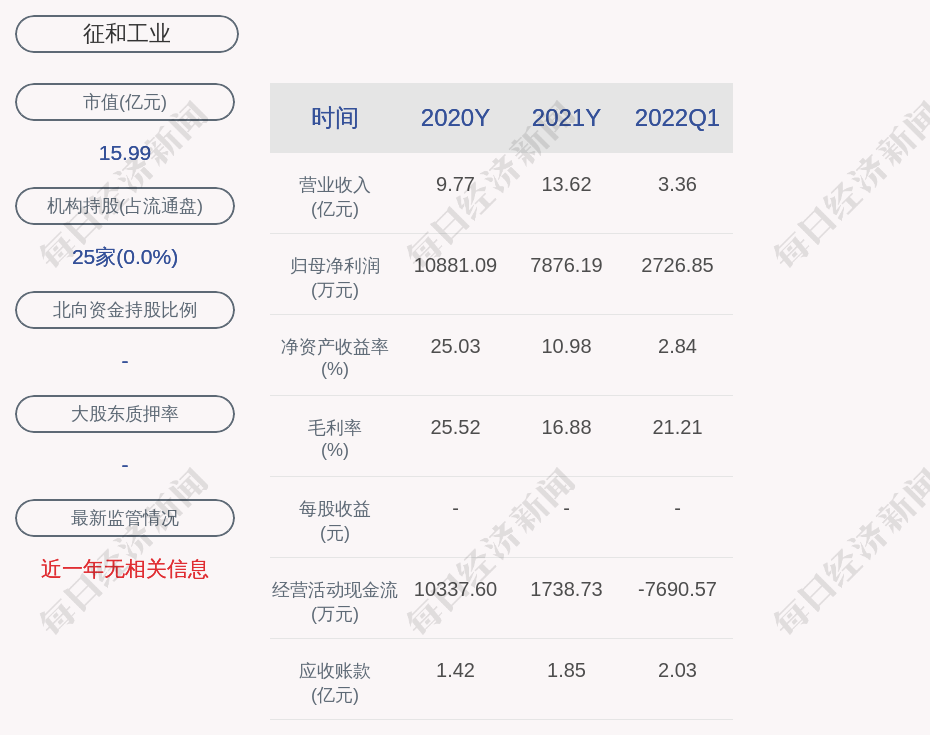Click cash flow value -7690.57

click(x=677, y=589)
